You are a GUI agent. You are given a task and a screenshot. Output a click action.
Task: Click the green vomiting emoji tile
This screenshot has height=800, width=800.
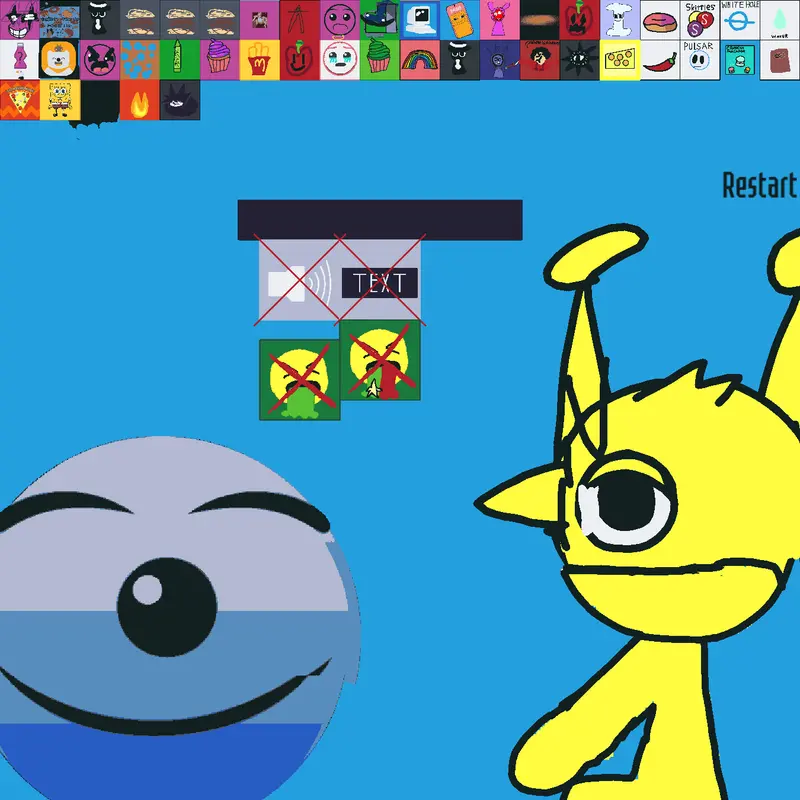coord(299,380)
